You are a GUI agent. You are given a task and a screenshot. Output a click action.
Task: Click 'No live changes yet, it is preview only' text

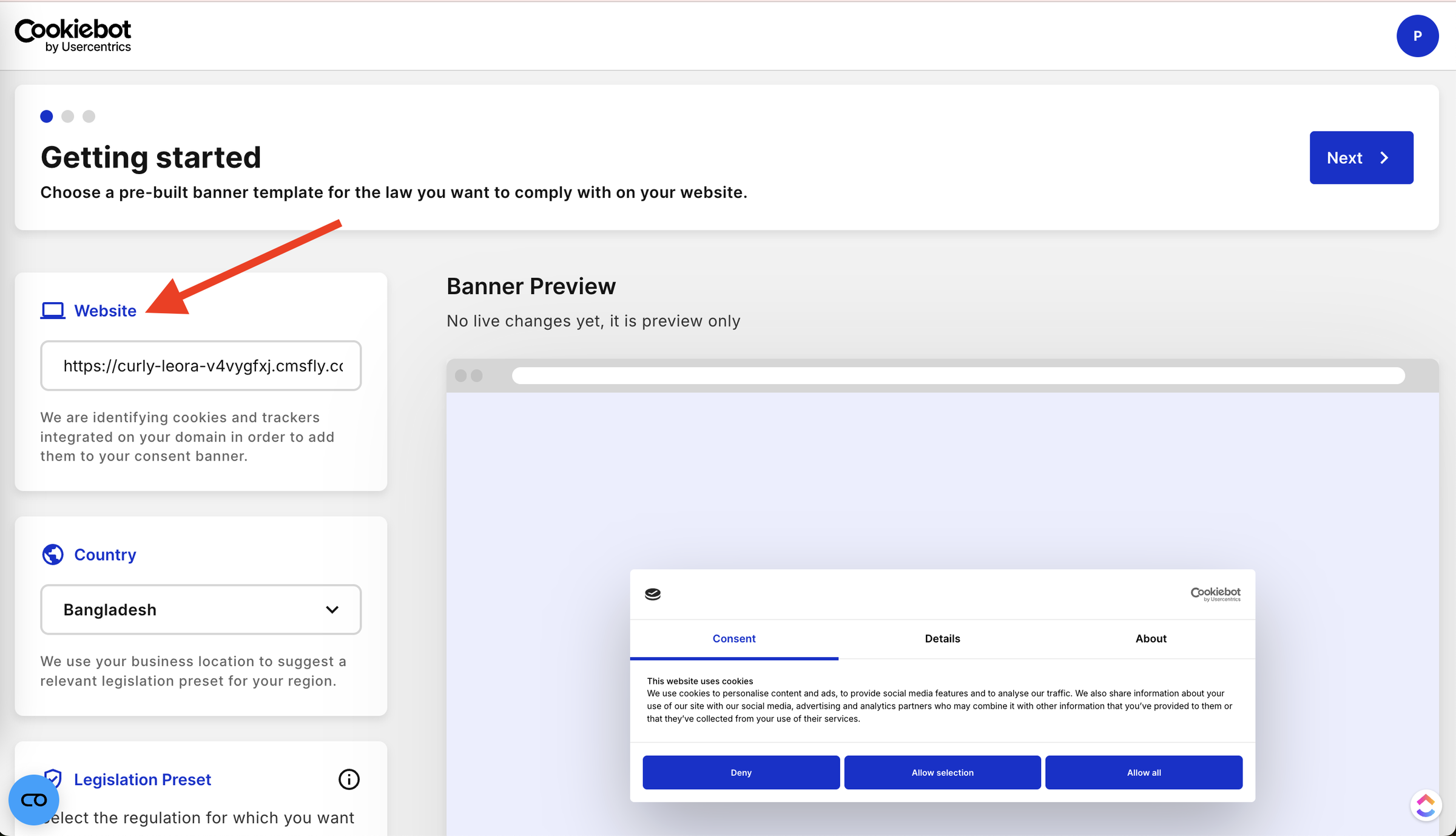(593, 321)
